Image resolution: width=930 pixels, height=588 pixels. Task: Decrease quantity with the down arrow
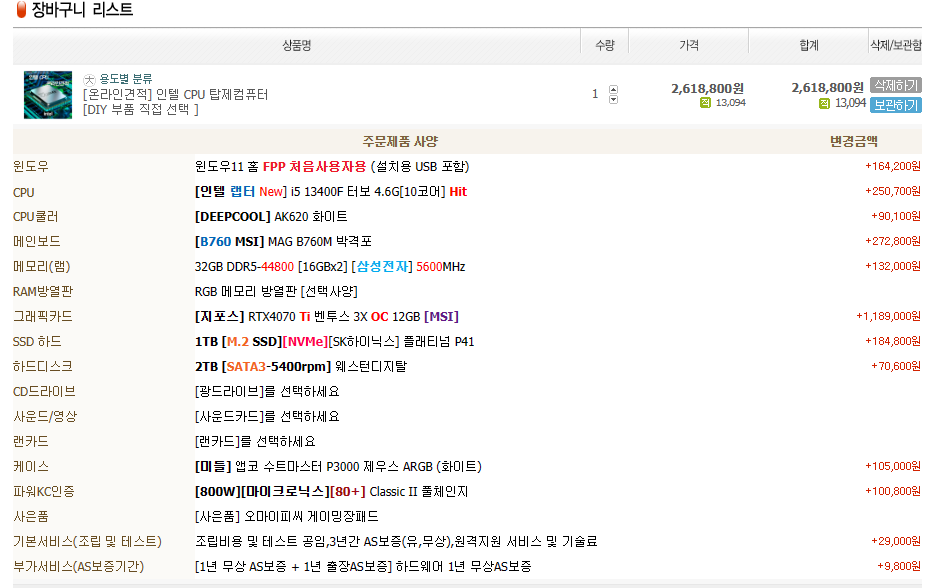tap(613, 99)
